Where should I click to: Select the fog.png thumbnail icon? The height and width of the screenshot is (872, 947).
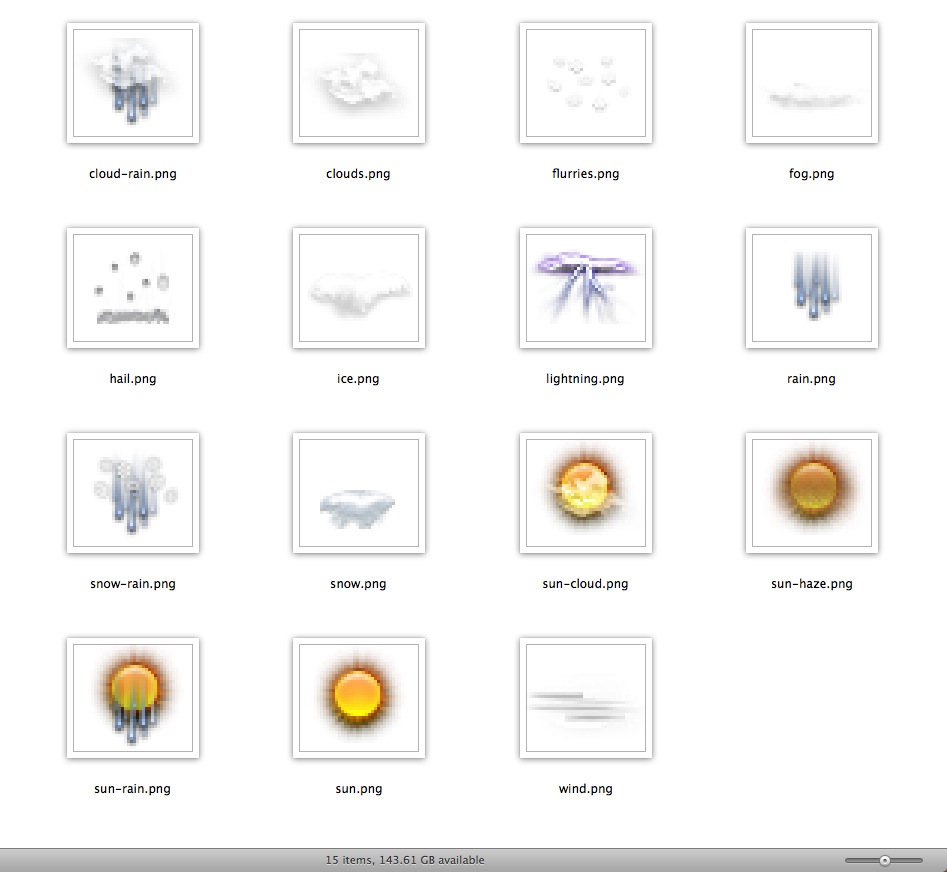[x=812, y=83]
